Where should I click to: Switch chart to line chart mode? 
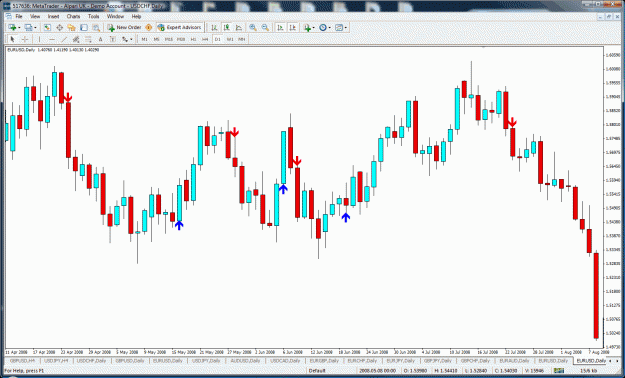pyautogui.click(x=239, y=28)
